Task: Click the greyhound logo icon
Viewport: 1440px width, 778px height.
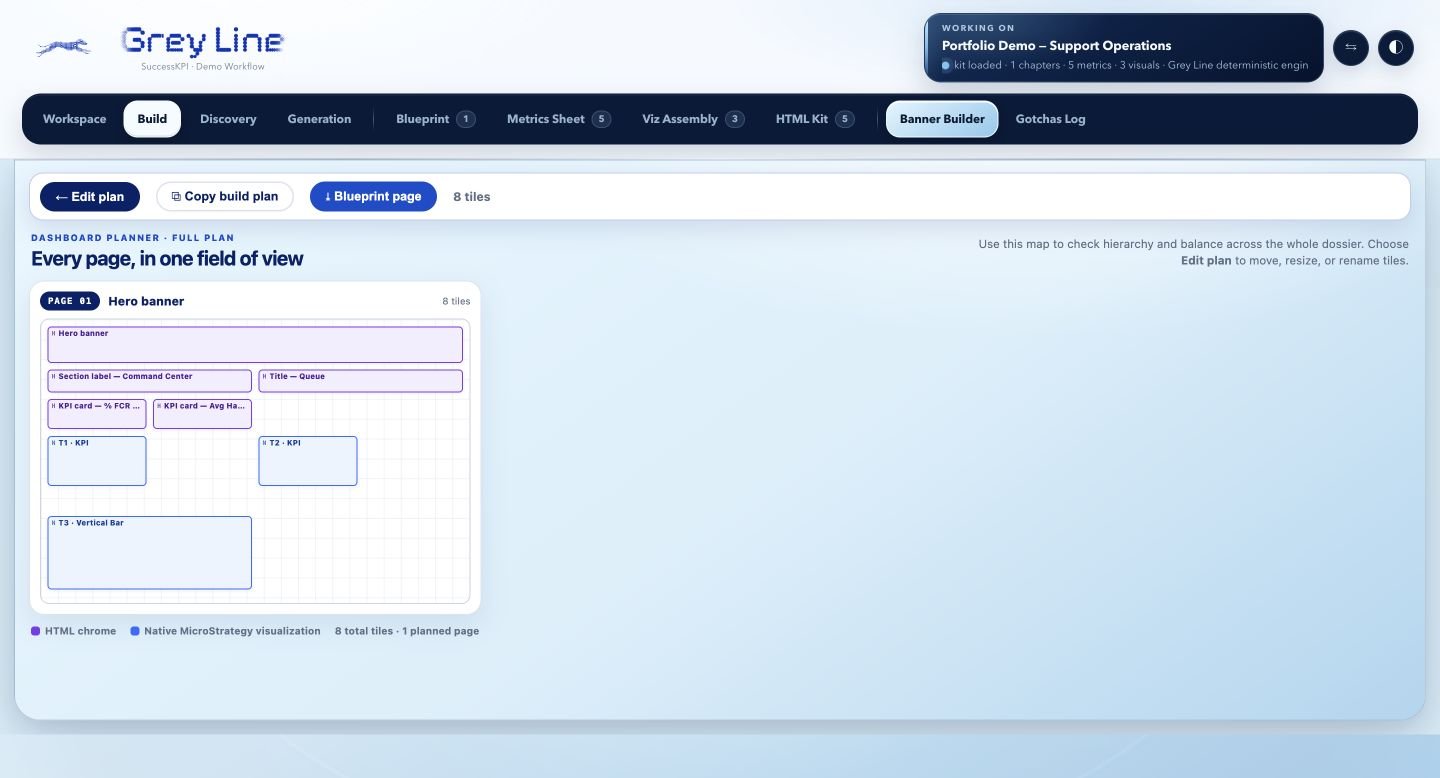Action: tap(63, 47)
